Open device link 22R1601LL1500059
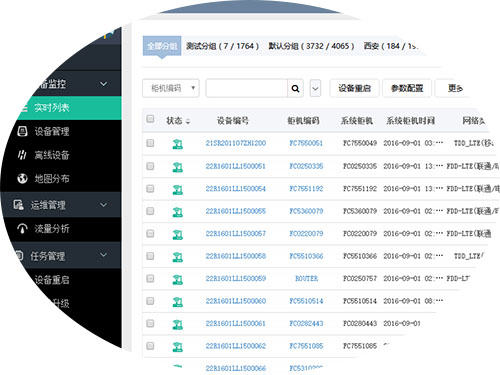Viewport: 500px width, 375px height. [236, 278]
